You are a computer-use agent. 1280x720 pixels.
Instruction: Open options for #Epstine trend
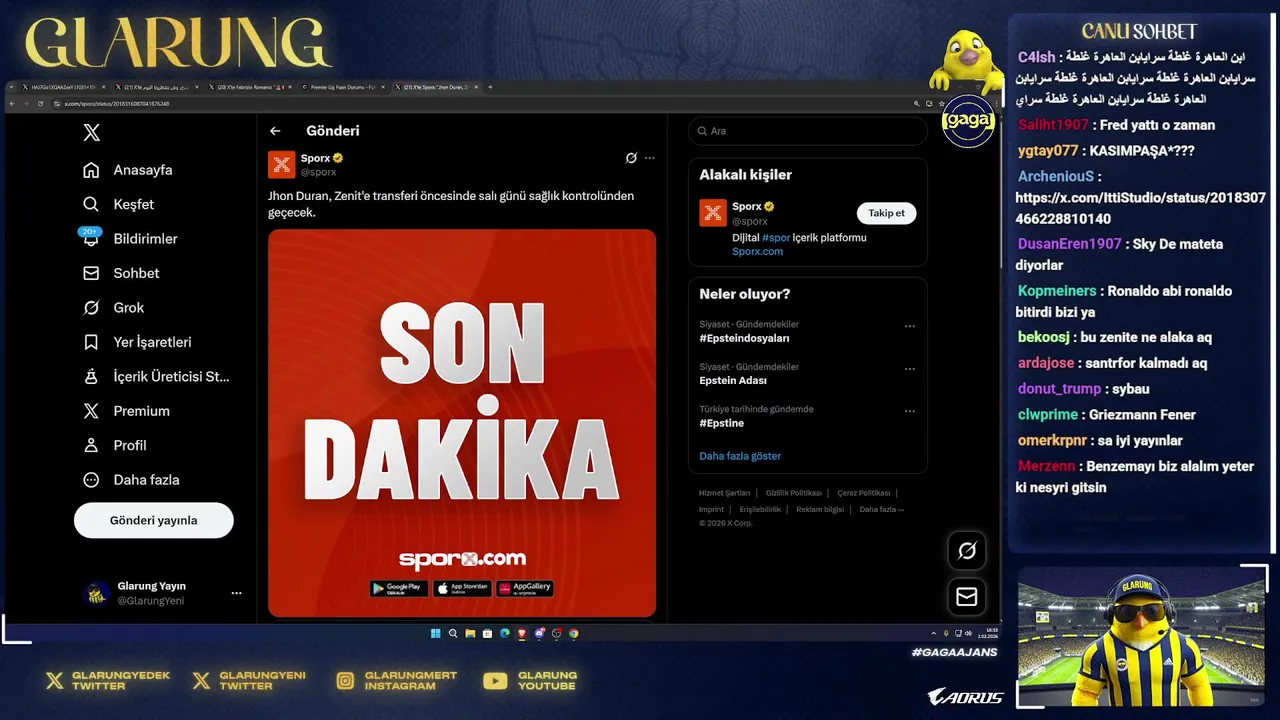coord(909,411)
